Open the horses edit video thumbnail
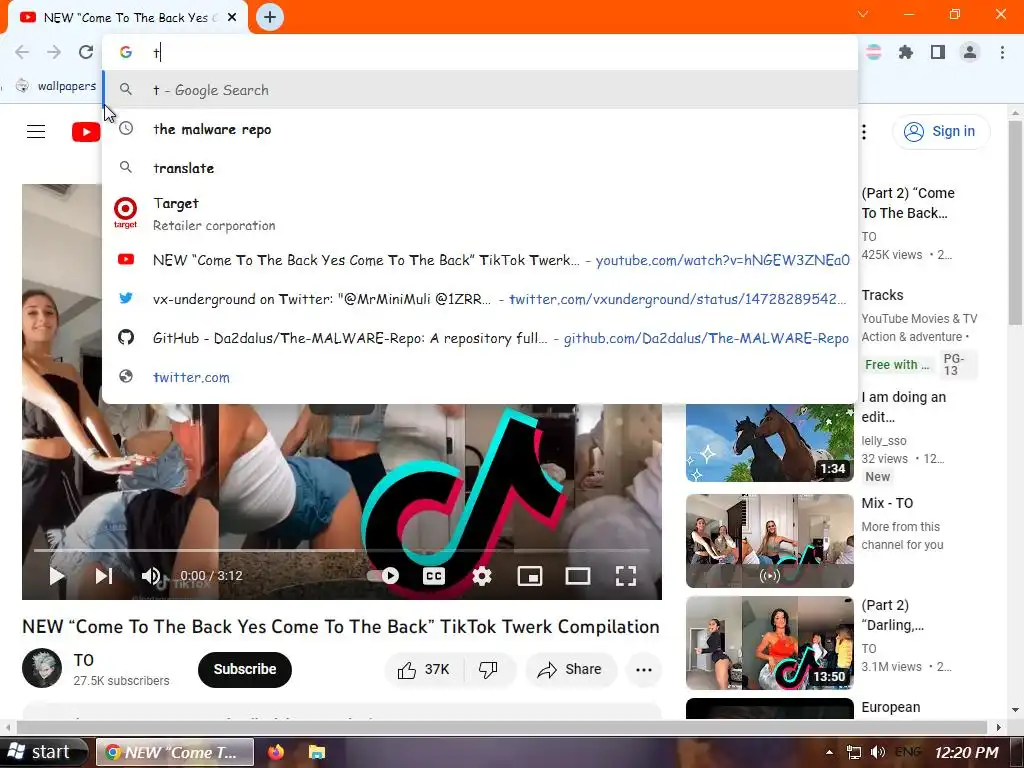The height and width of the screenshot is (768, 1024). 770,442
